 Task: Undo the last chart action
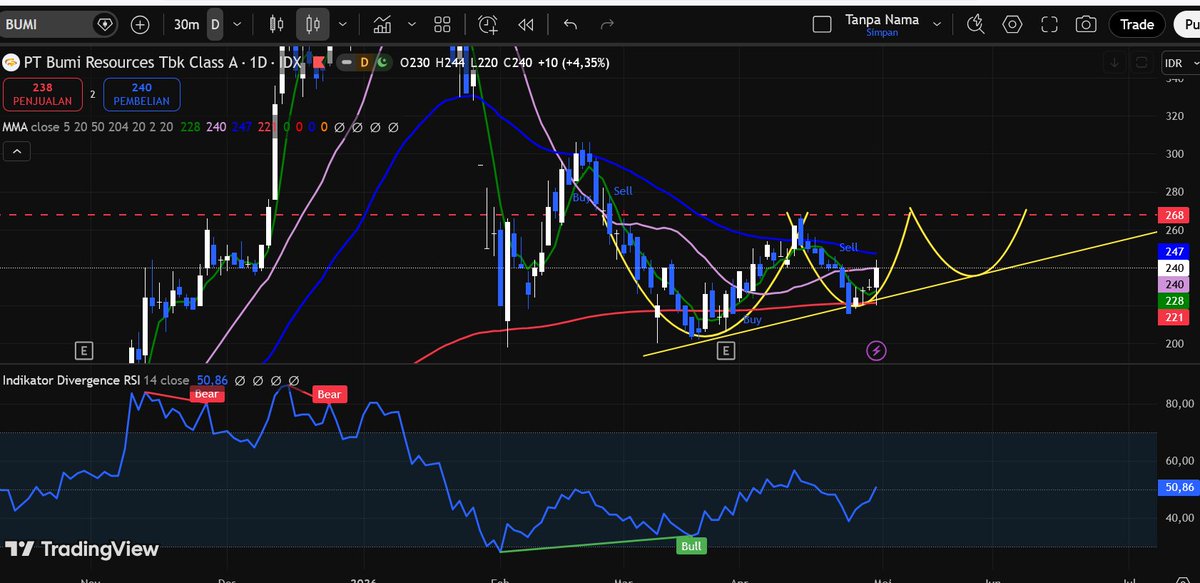coord(571,24)
